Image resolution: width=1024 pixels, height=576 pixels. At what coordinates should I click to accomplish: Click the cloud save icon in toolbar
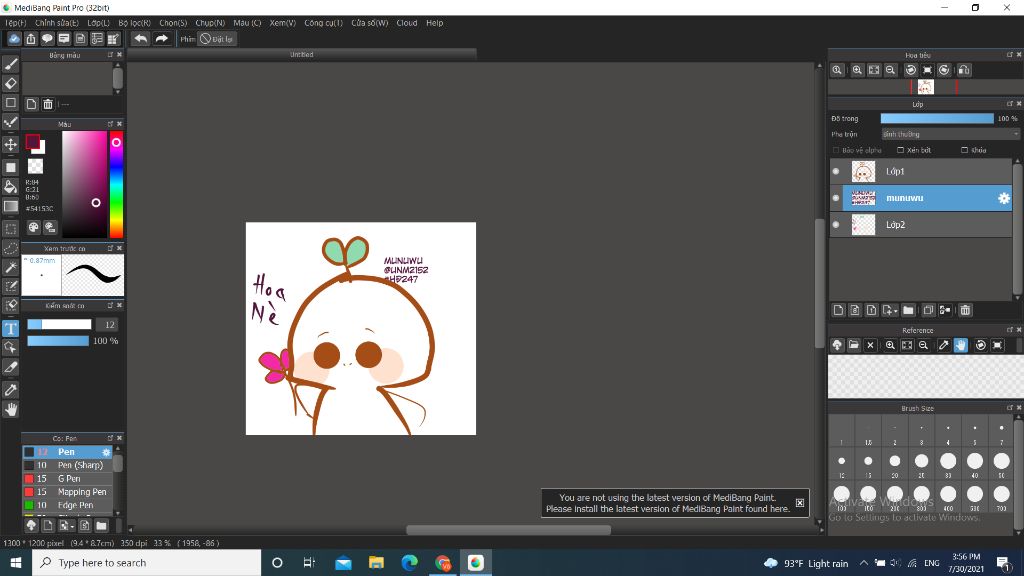[x=14, y=39]
